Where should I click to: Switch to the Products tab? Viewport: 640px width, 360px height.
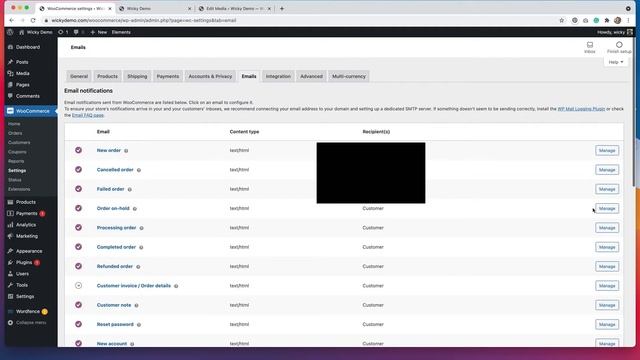point(107,76)
